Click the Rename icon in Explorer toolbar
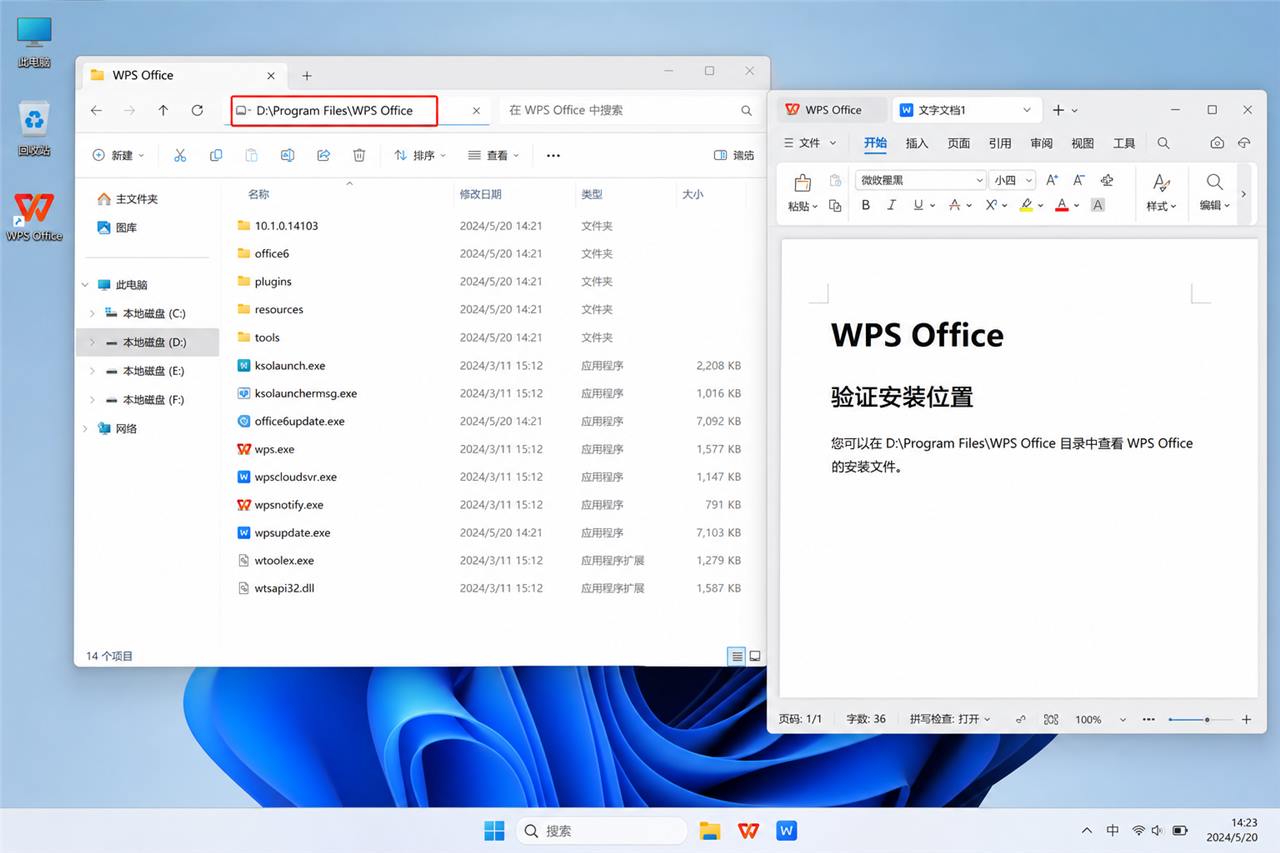1280x853 pixels. point(287,155)
